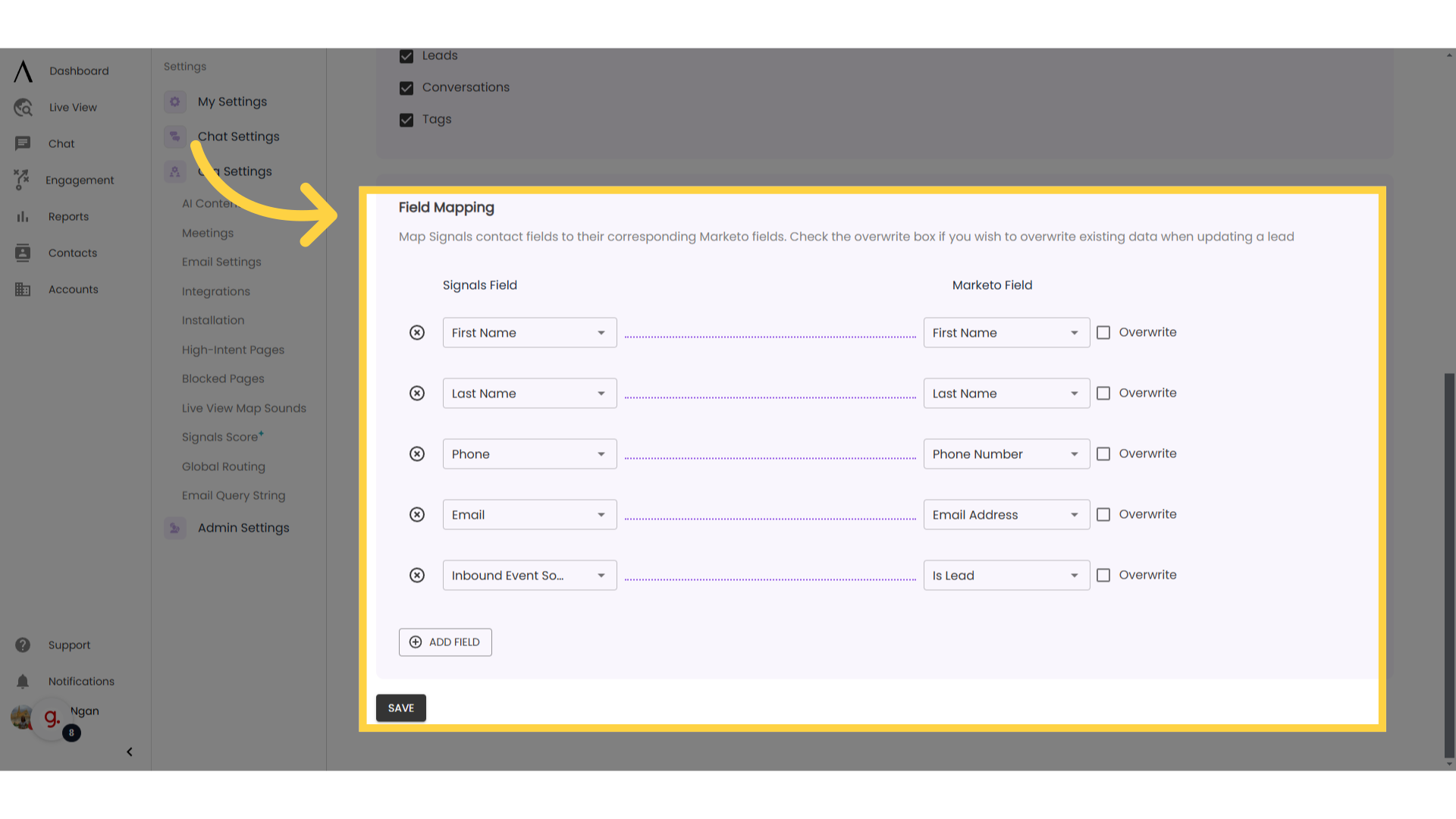Open Admin Settings menu item

pos(243,527)
